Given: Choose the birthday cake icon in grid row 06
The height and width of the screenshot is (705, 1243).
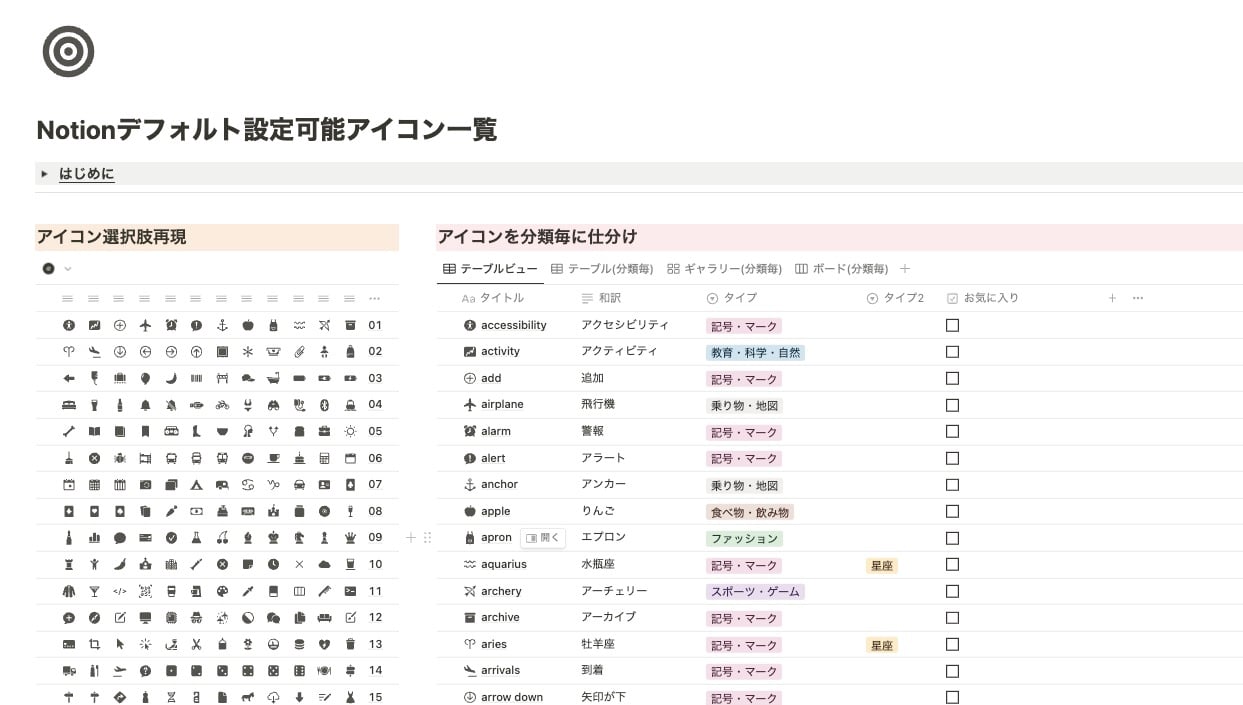Looking at the screenshot, I should point(299,458).
